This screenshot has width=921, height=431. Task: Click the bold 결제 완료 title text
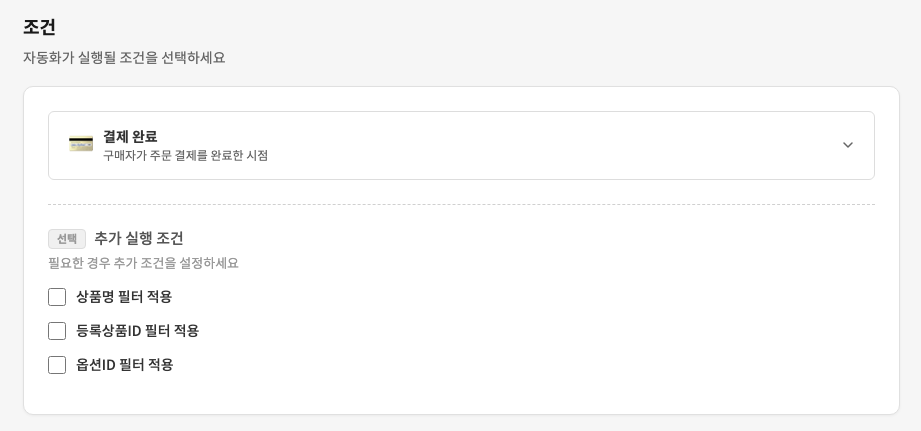130,136
